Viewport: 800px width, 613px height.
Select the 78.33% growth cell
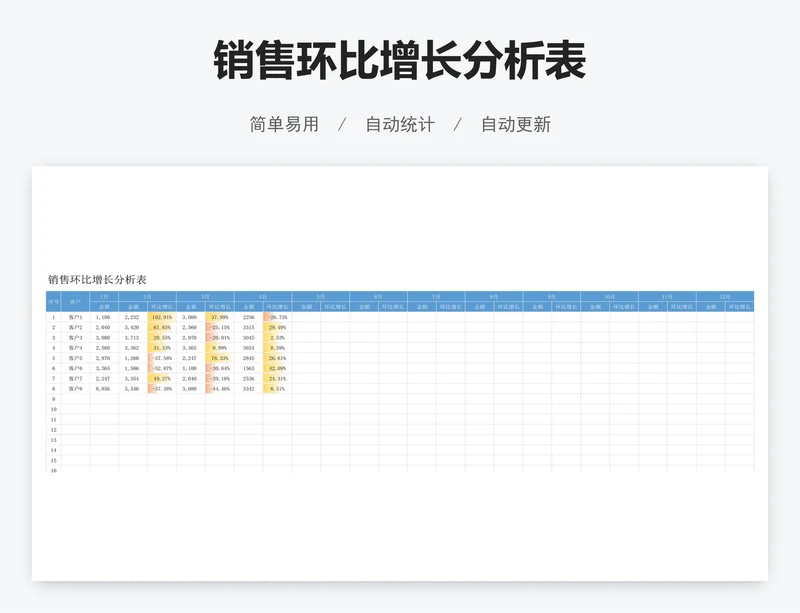click(220, 358)
